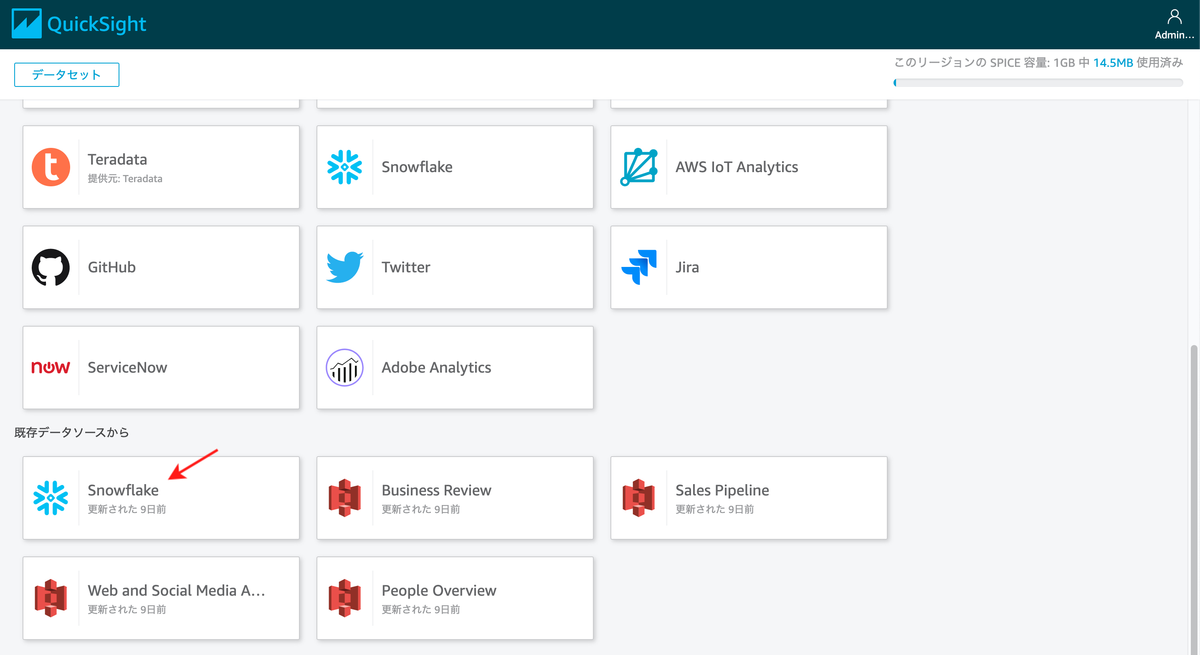
Task: Click the People Overview S3 icon
Action: (x=345, y=598)
